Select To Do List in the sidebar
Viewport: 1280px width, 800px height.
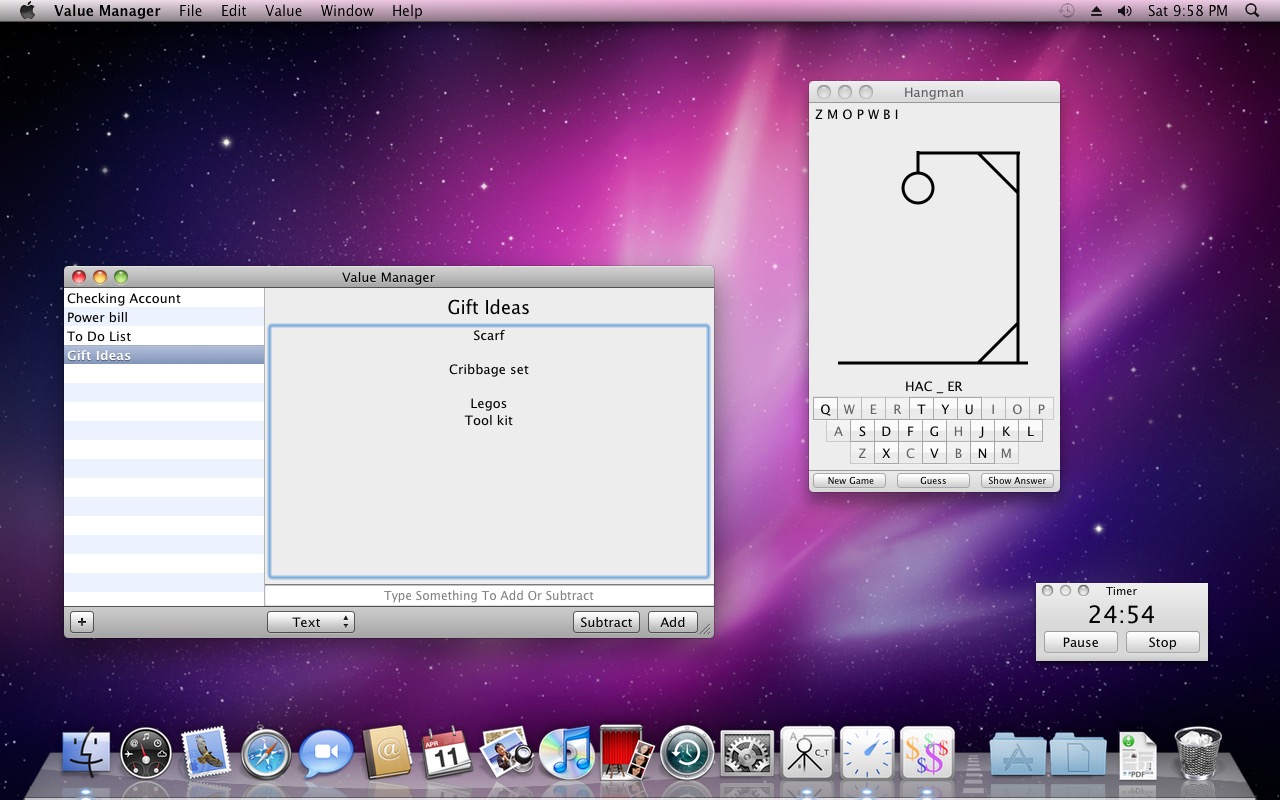click(x=99, y=336)
